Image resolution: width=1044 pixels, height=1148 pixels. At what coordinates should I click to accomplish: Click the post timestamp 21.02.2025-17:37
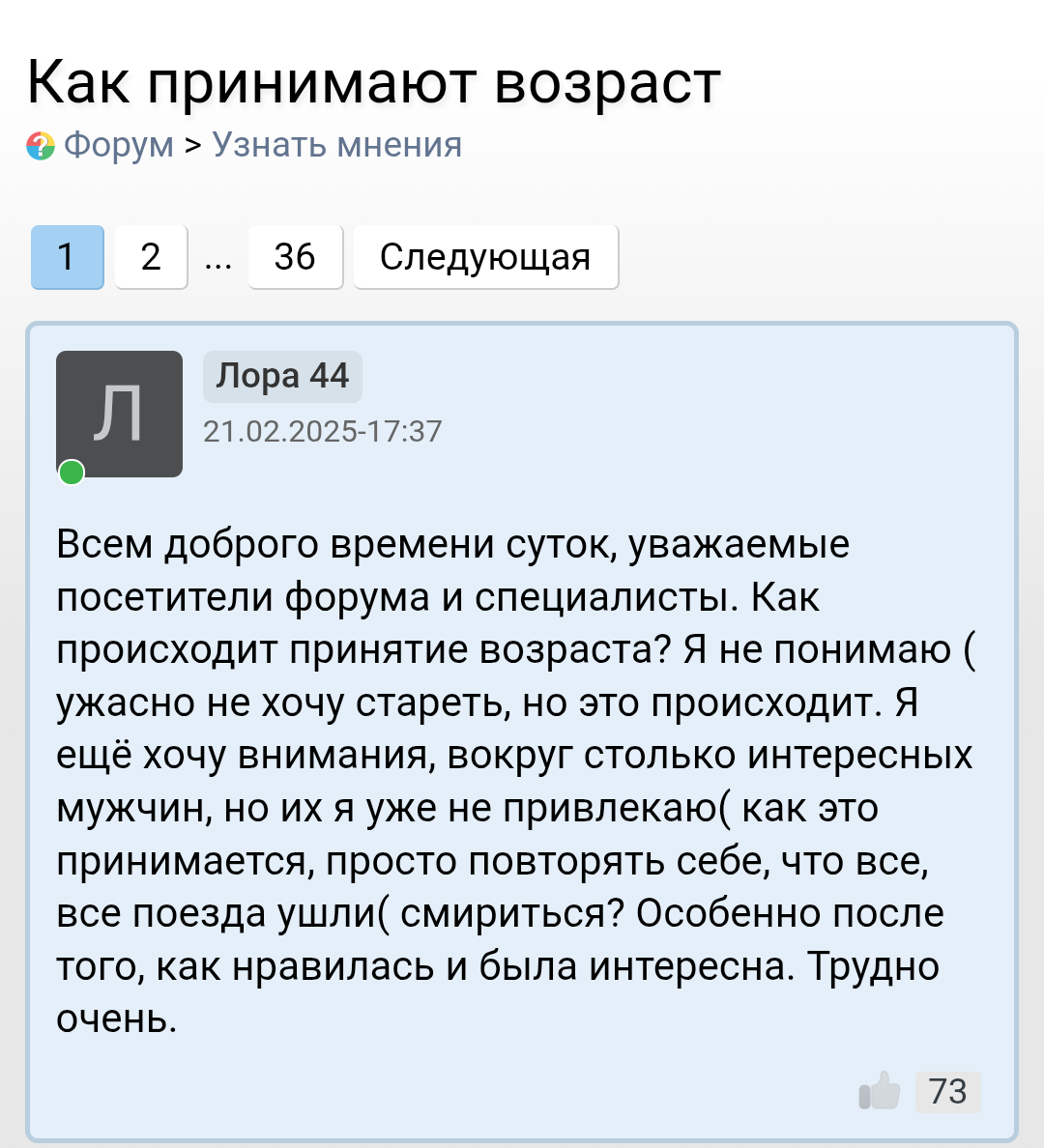(322, 431)
